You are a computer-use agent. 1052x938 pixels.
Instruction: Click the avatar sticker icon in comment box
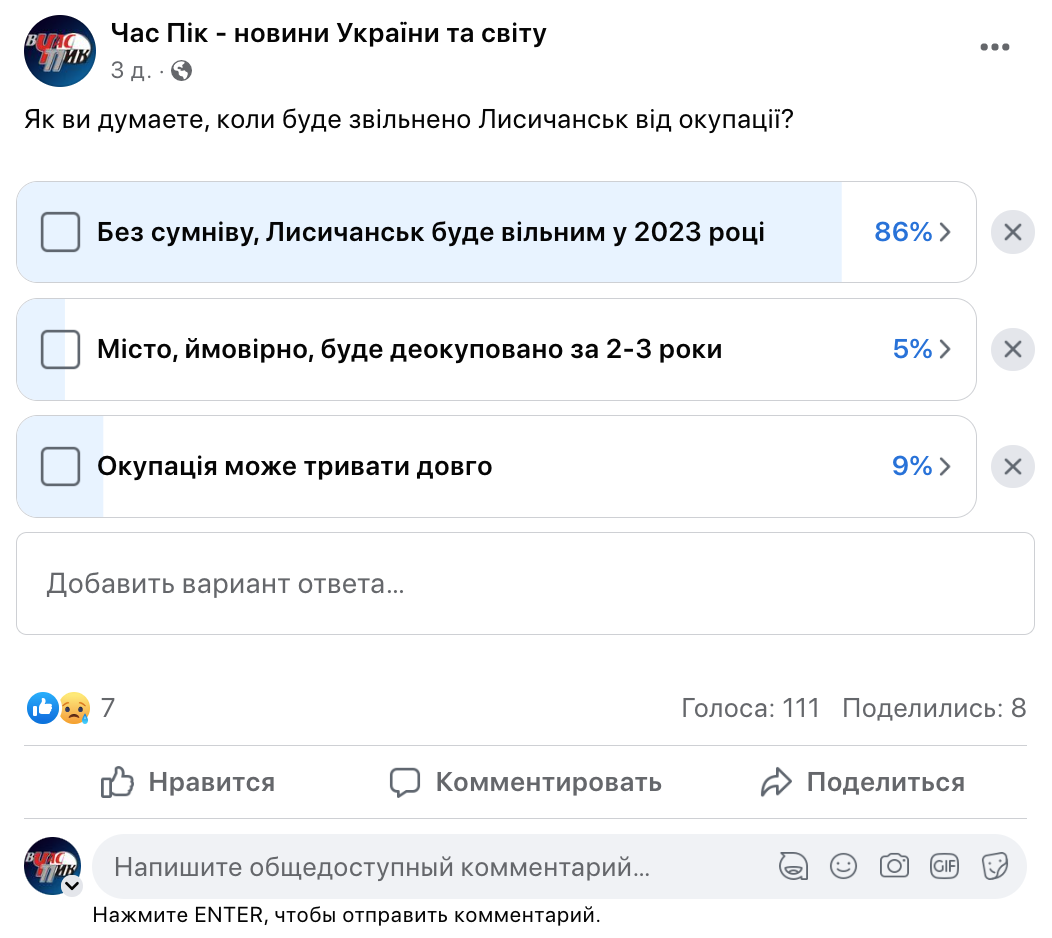(794, 866)
